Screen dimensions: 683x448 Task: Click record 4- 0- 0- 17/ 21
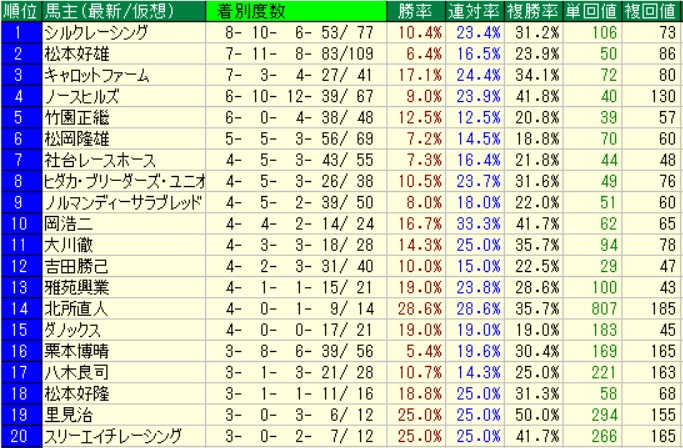tap(300, 330)
